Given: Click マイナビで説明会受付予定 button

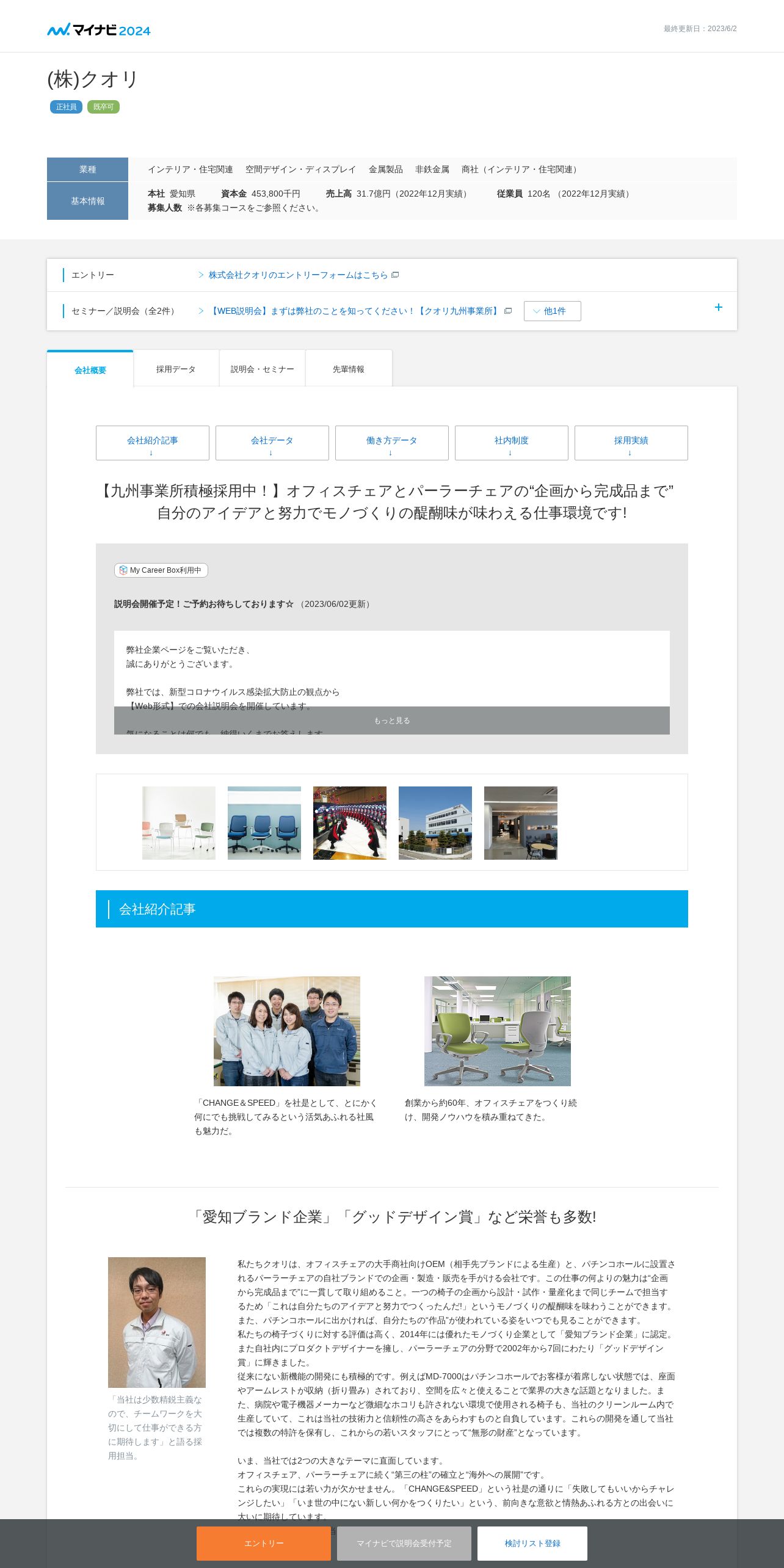Looking at the screenshot, I should [404, 1543].
